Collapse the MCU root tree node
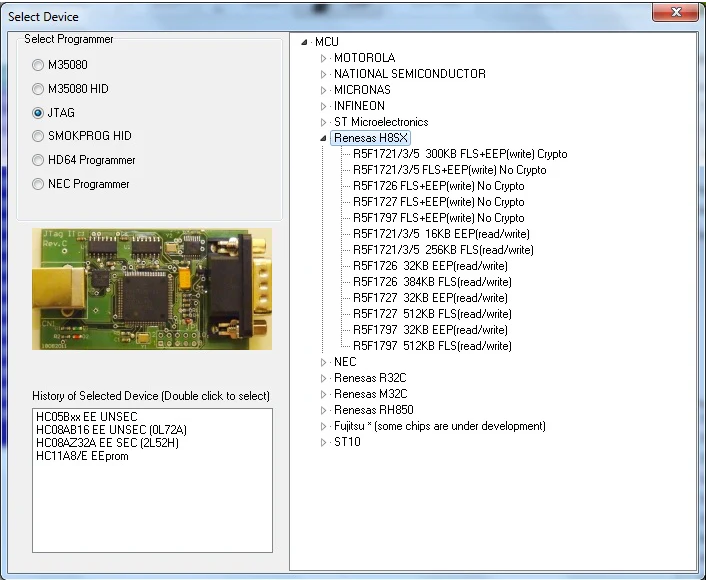This screenshot has width=706, height=580. (x=304, y=42)
